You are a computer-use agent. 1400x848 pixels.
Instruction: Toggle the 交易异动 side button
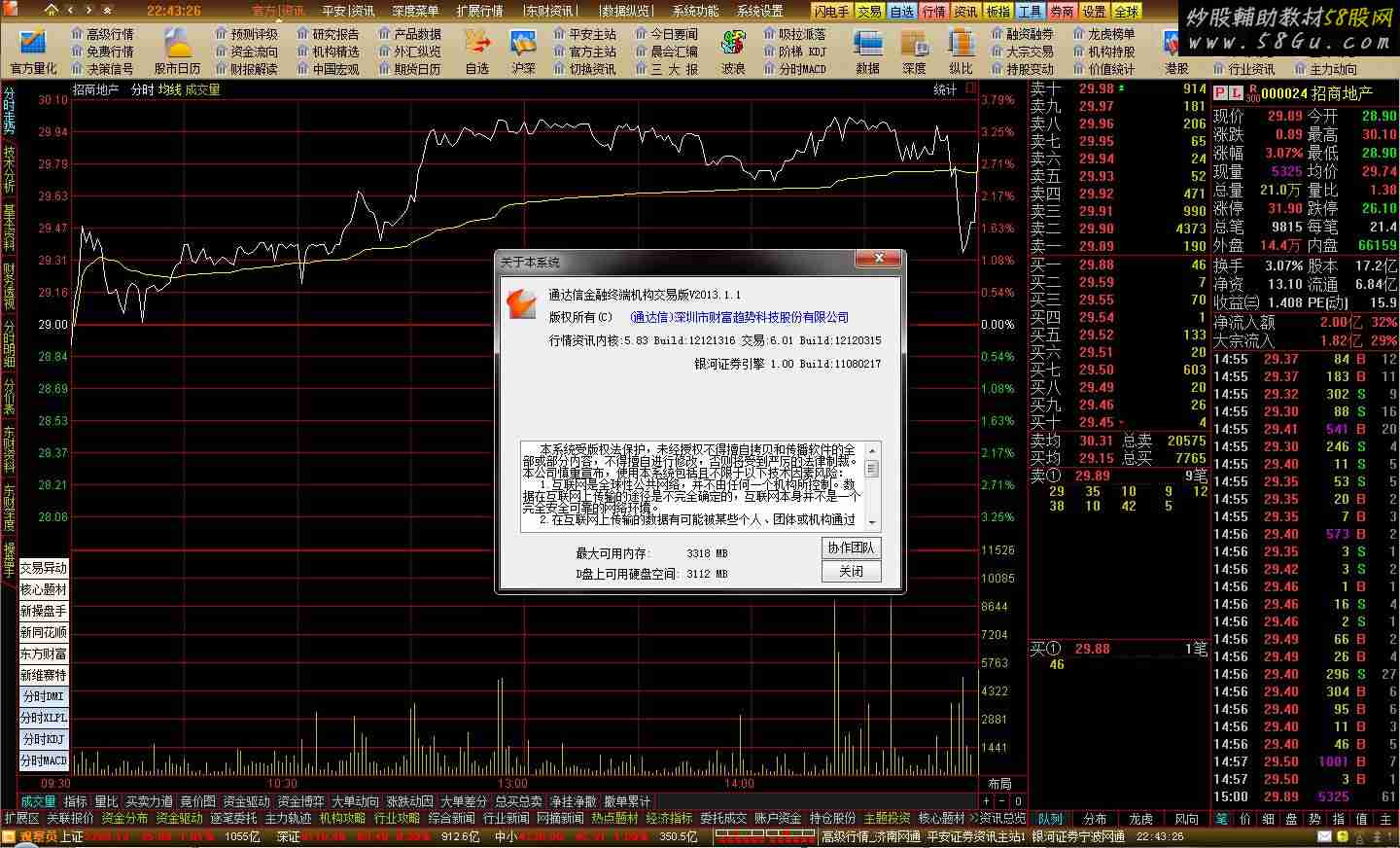[44, 568]
